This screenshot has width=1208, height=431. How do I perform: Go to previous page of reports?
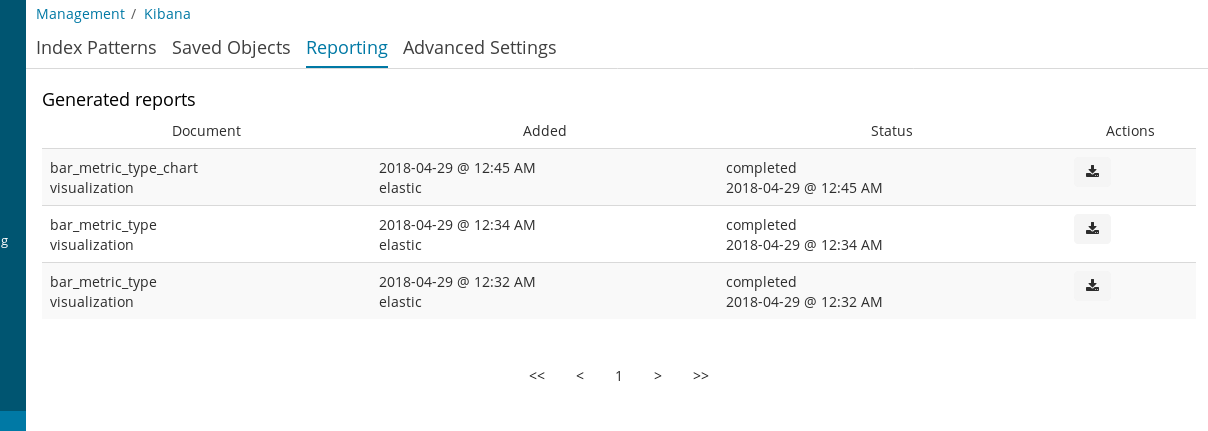point(580,376)
